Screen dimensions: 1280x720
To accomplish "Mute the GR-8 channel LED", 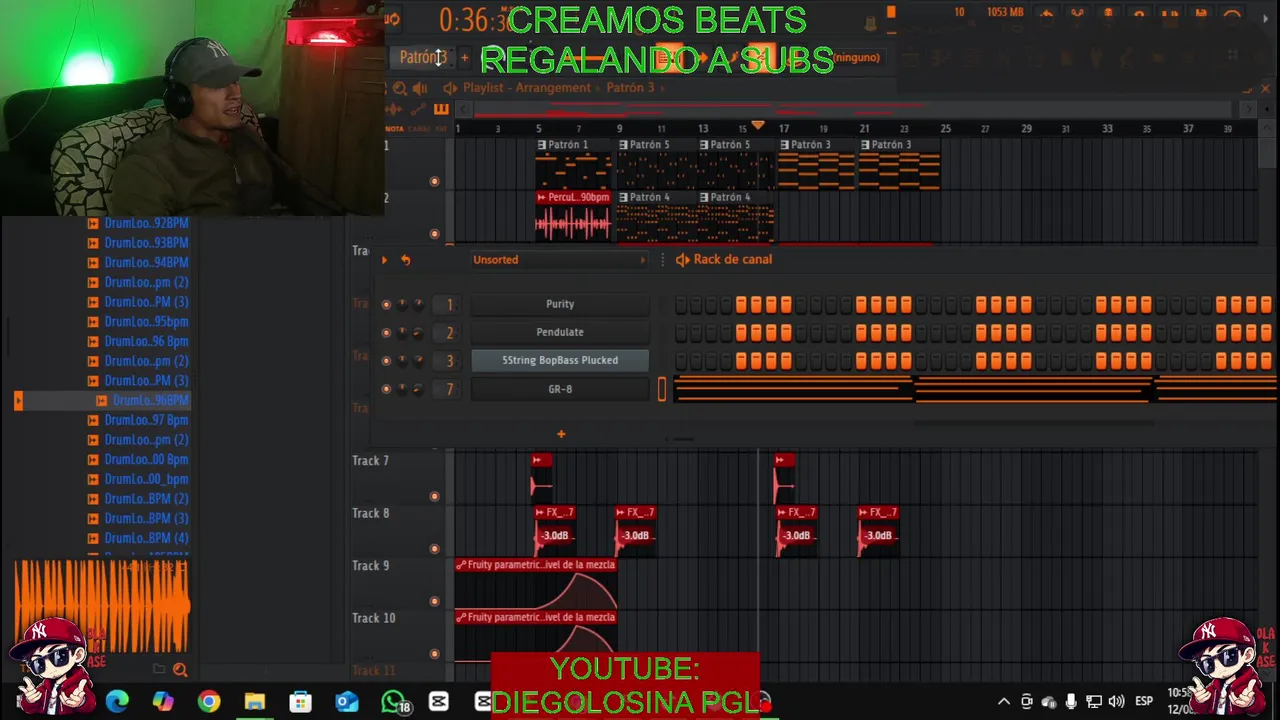I will click(x=386, y=389).
